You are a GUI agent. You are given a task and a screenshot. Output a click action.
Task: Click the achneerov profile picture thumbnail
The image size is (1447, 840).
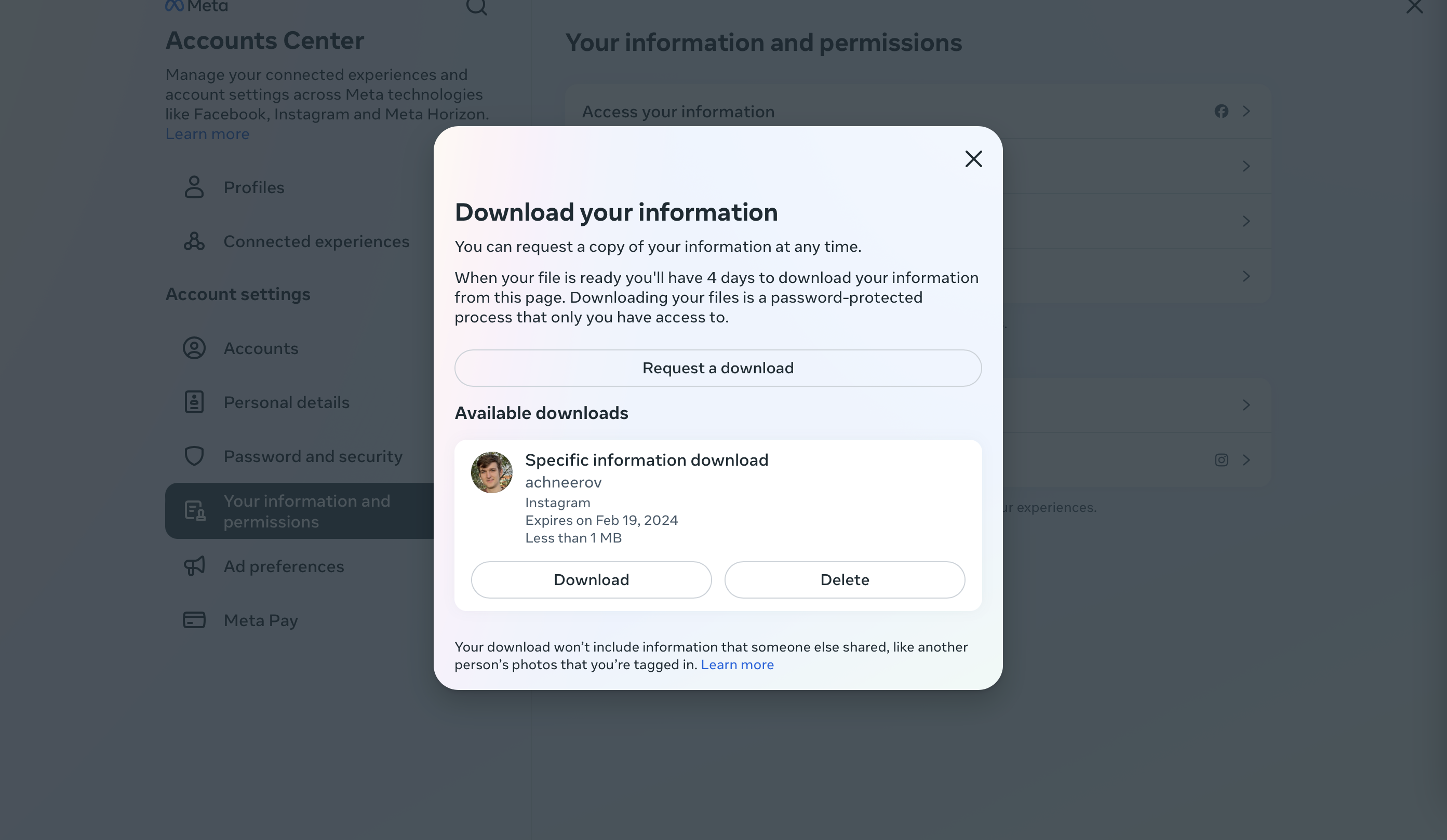[491, 472]
